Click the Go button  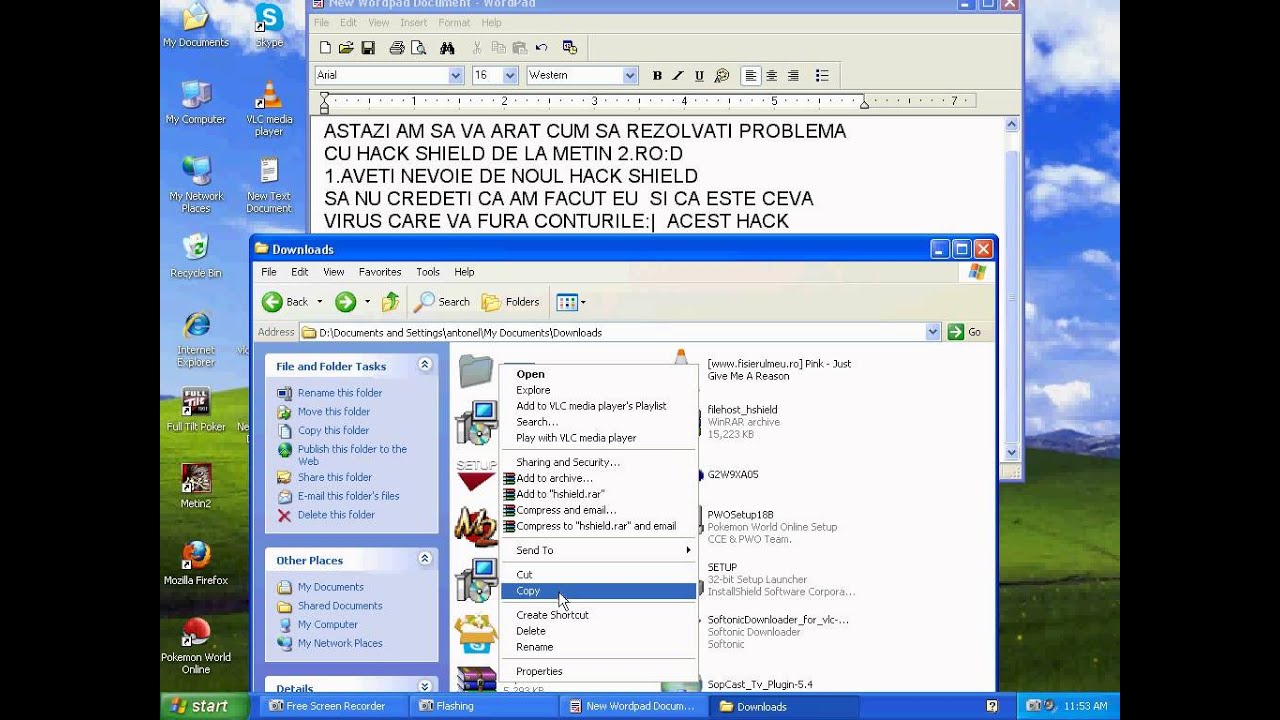[965, 332]
